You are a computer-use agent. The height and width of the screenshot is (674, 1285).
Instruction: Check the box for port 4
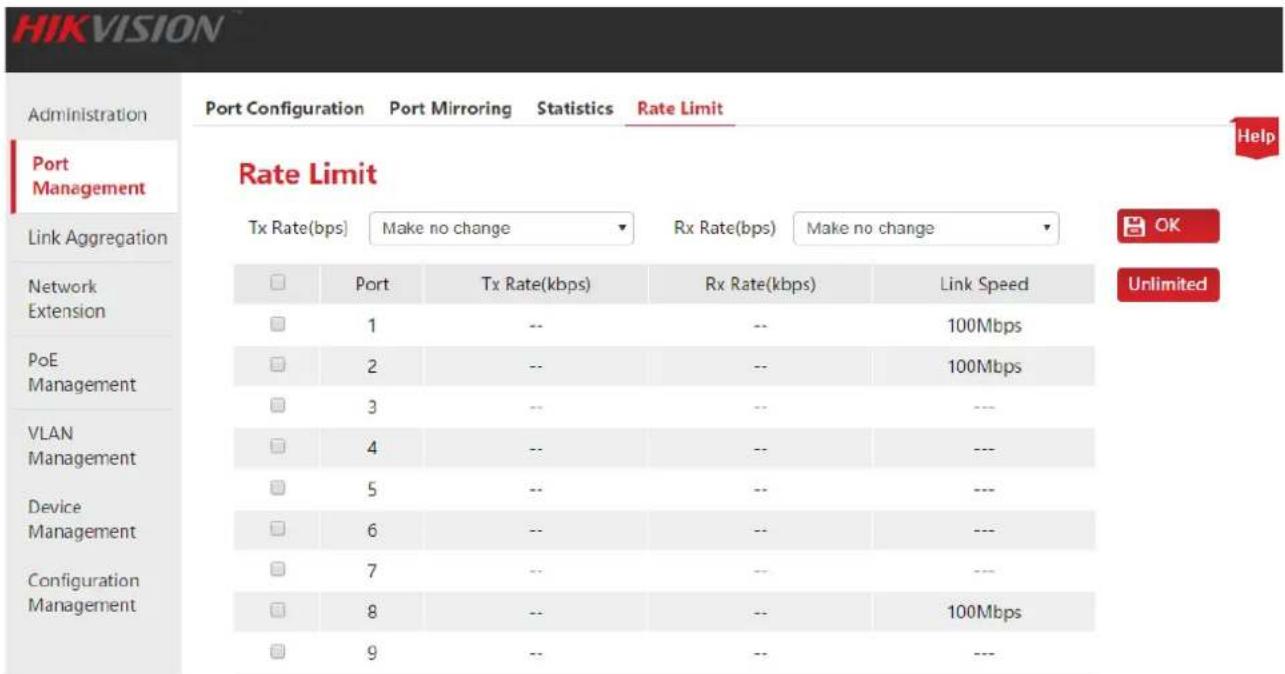point(278,448)
